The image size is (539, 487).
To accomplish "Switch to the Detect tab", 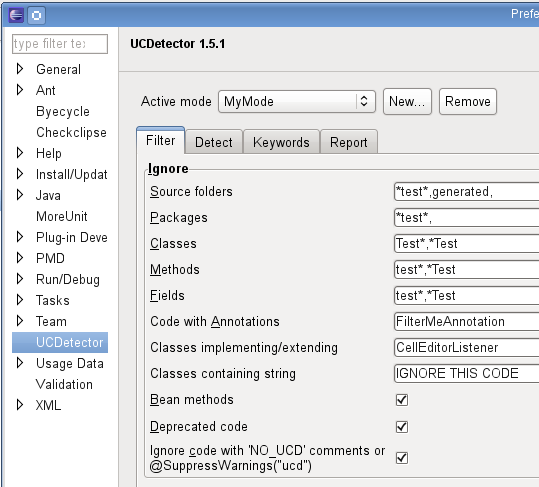I will coord(213,142).
